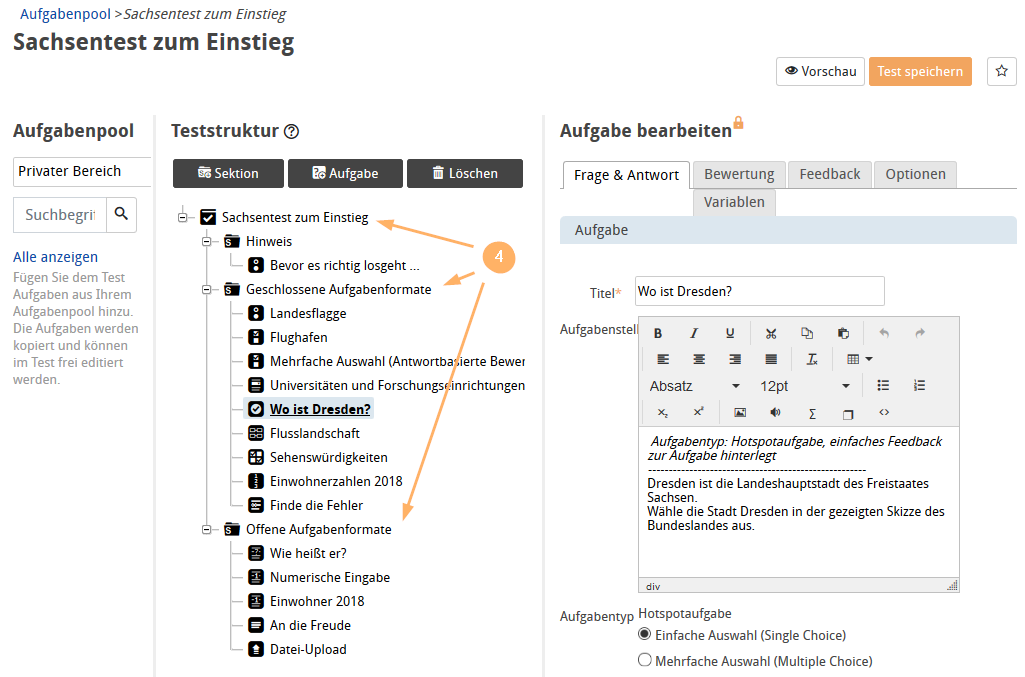Insert an image in the task editor

point(740,412)
